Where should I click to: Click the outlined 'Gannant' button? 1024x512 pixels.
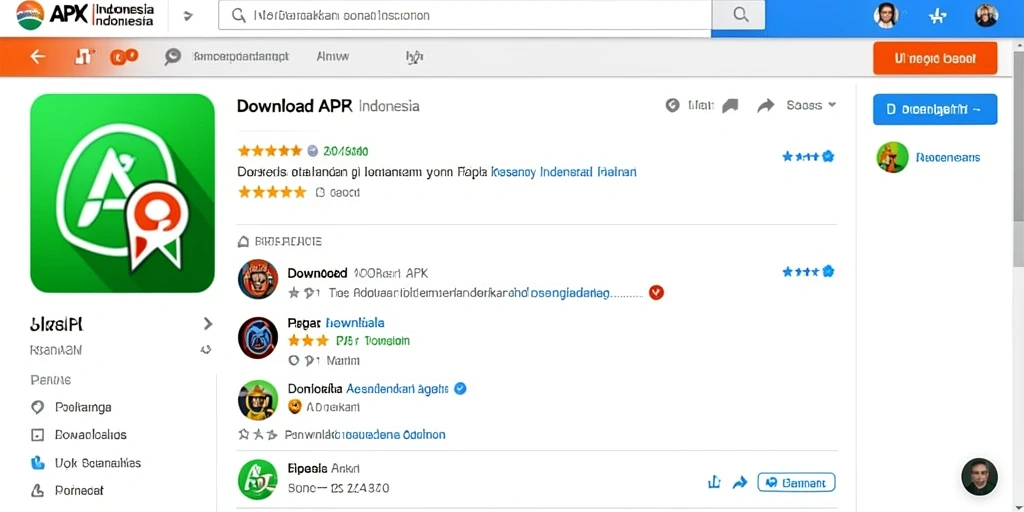[796, 483]
